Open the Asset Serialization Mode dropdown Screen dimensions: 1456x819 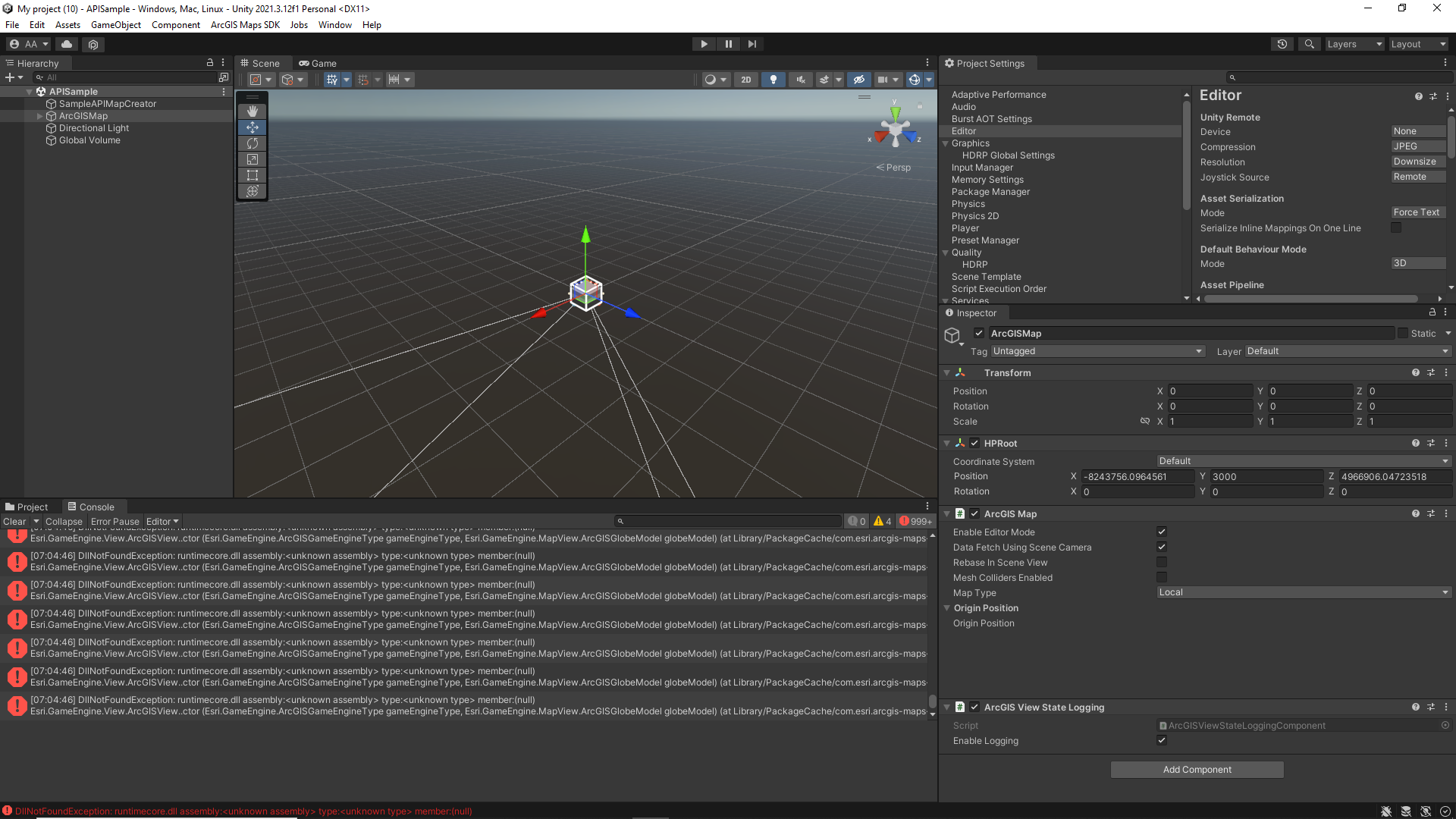(x=1418, y=213)
